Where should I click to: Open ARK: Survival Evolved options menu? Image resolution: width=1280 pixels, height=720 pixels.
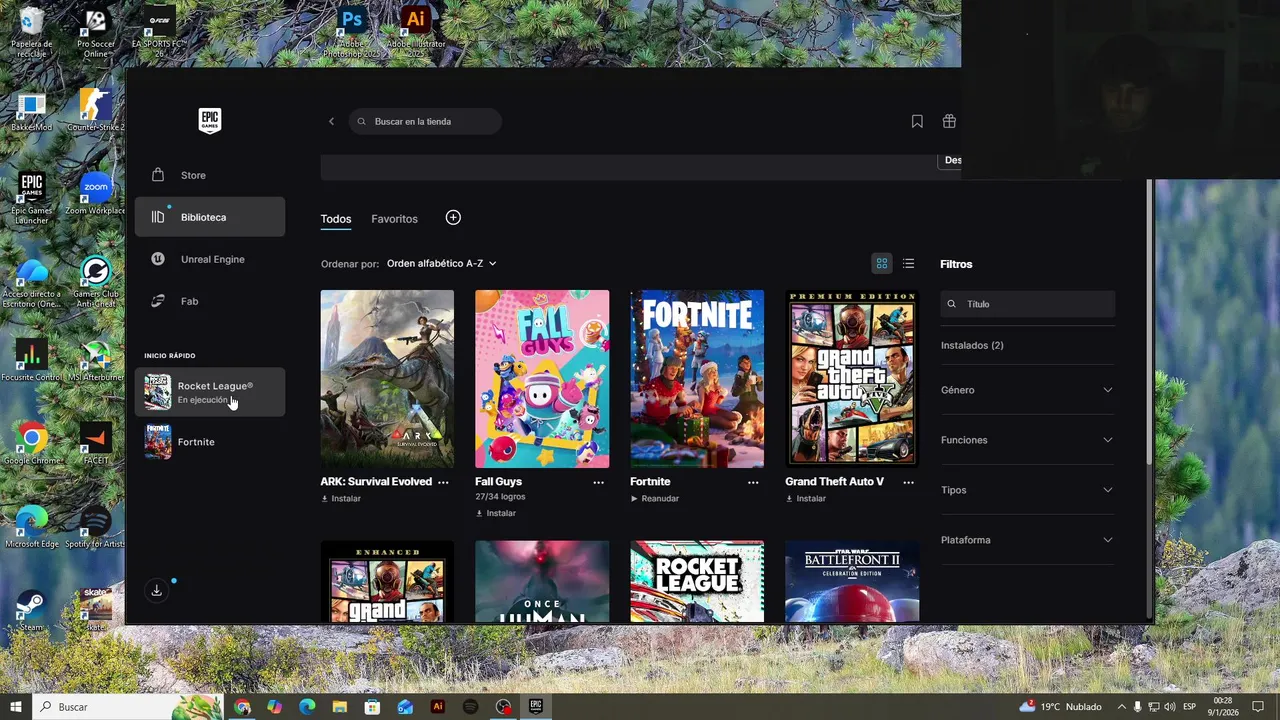443,482
